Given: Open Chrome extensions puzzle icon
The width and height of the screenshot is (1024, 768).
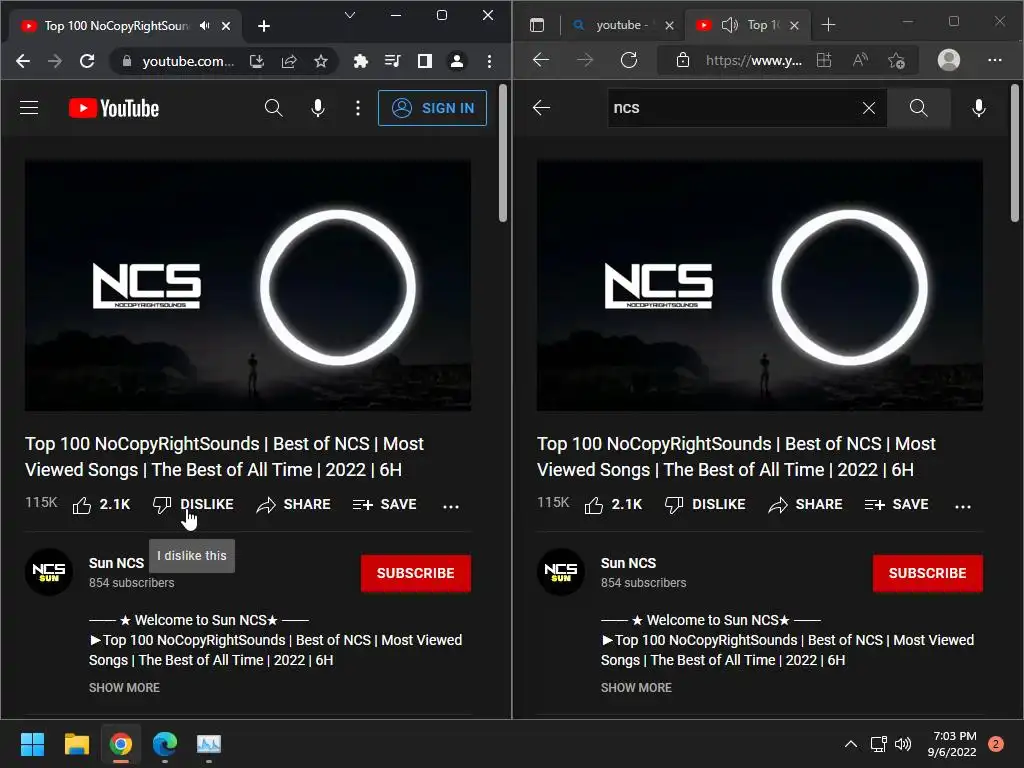Looking at the screenshot, I should [360, 61].
